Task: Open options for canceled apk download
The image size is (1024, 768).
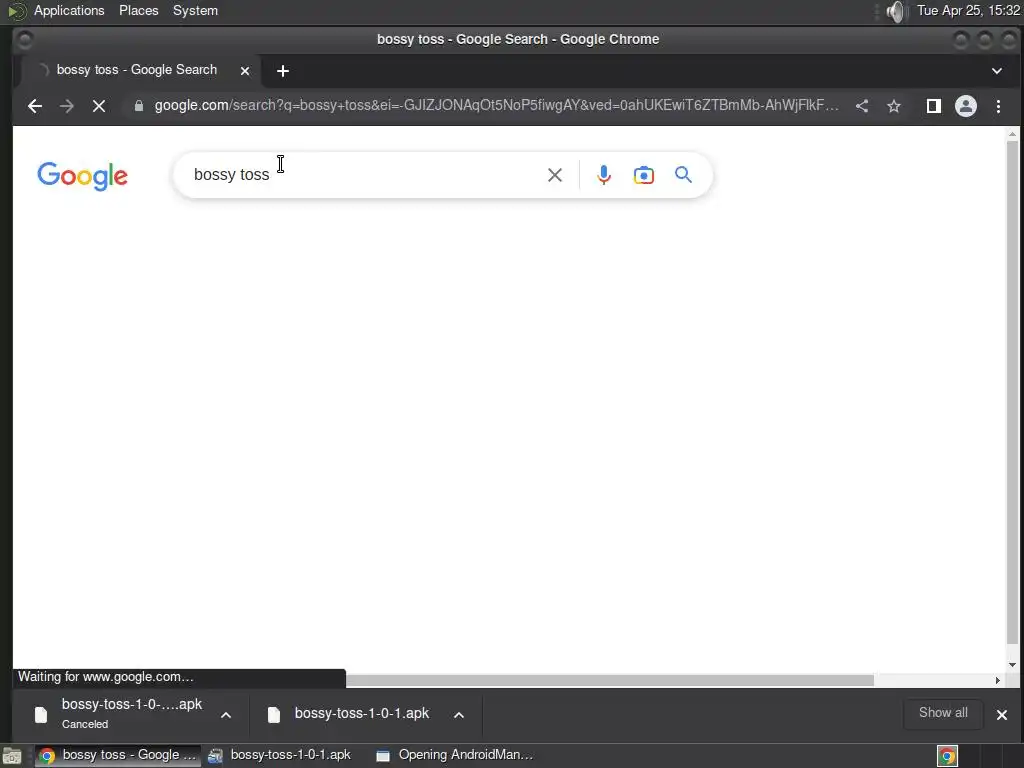Action: [x=226, y=715]
